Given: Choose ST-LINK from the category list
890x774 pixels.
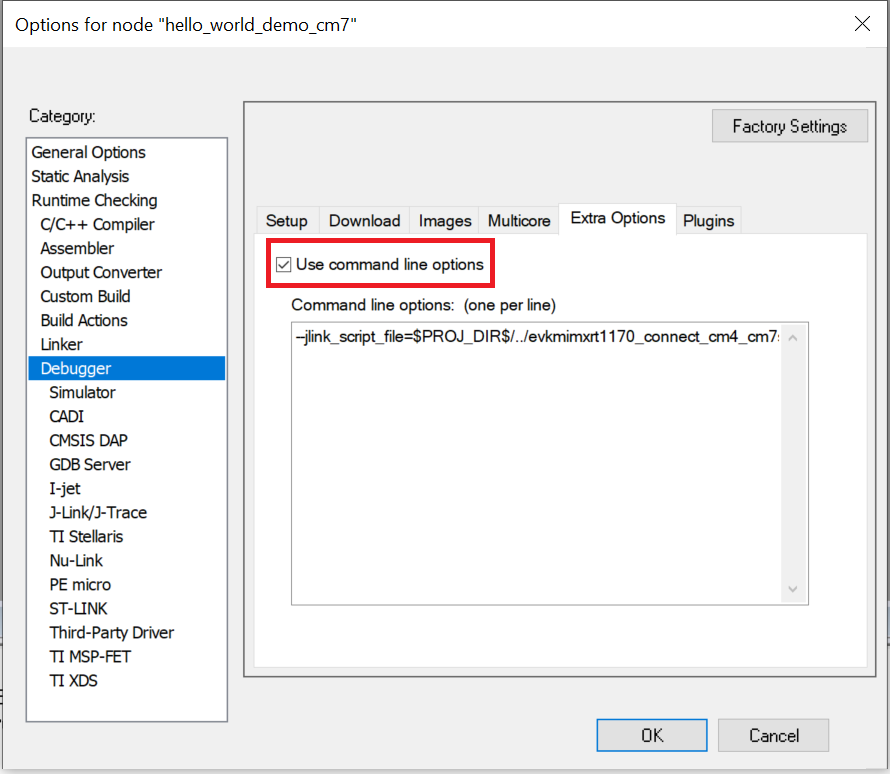Looking at the screenshot, I should (78, 608).
